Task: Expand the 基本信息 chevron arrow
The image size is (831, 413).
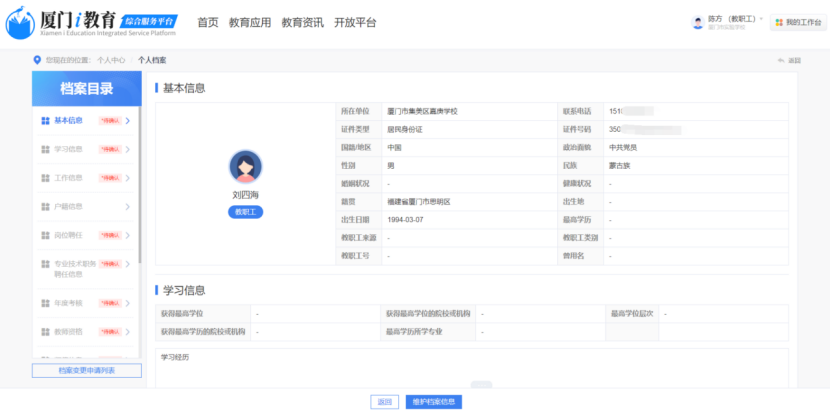Action: pos(128,121)
